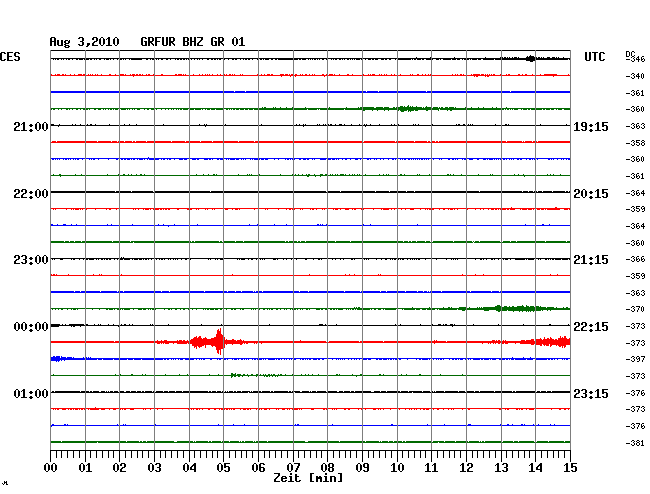This screenshot has width=650, height=494.
Task: Click the DC offset value '-358'
Action: (x=635, y=143)
